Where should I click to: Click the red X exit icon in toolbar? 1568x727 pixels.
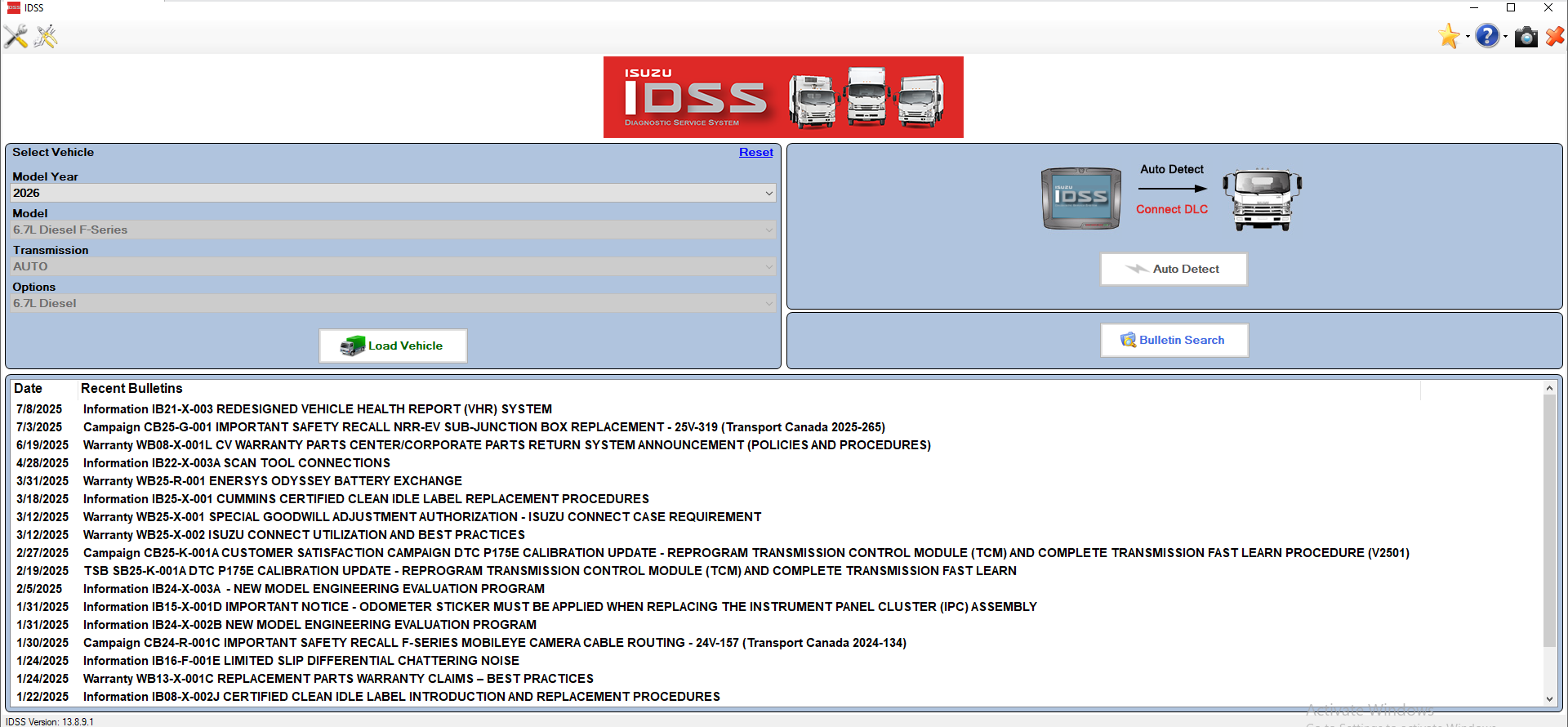point(1555,36)
